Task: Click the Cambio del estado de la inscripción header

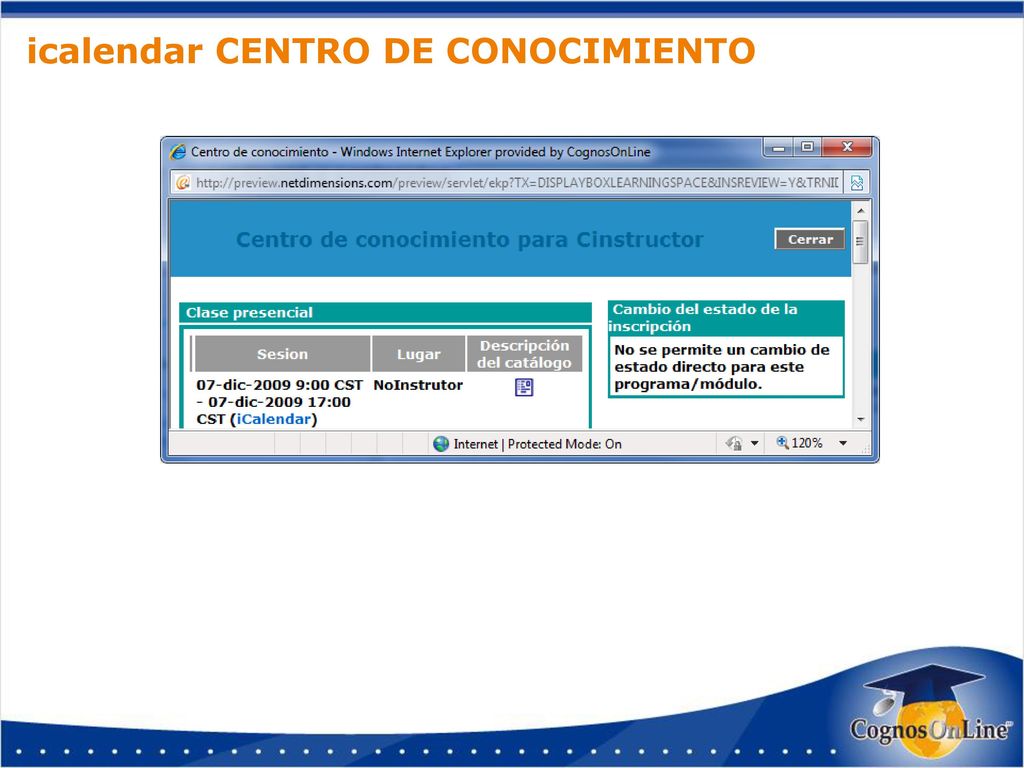Action: click(x=726, y=317)
